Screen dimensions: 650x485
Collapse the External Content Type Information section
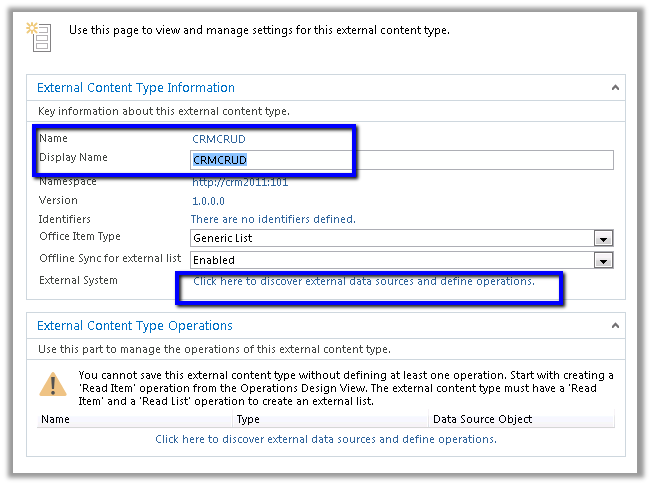(x=613, y=88)
